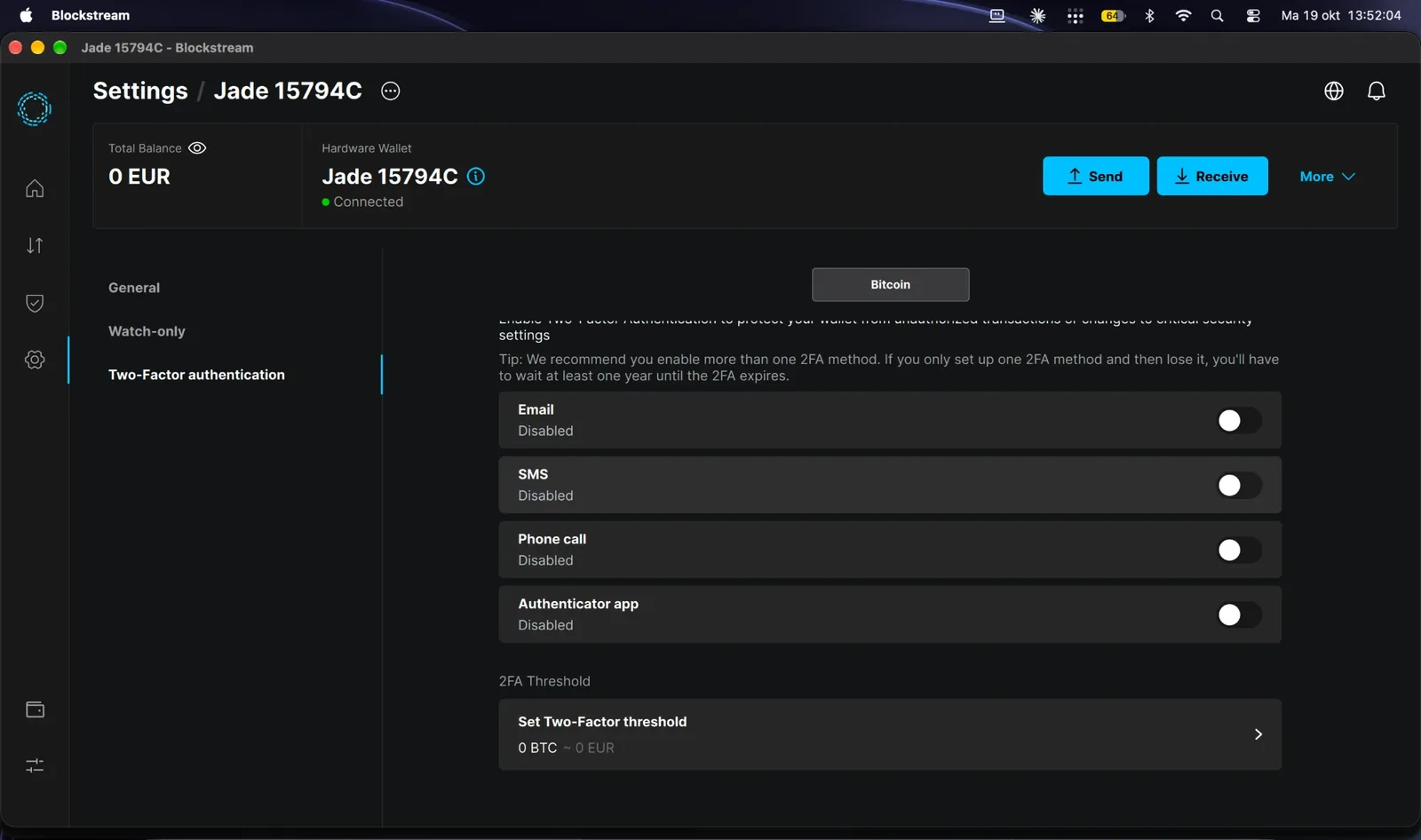Click the Receive button
1421x840 pixels.
(x=1212, y=176)
